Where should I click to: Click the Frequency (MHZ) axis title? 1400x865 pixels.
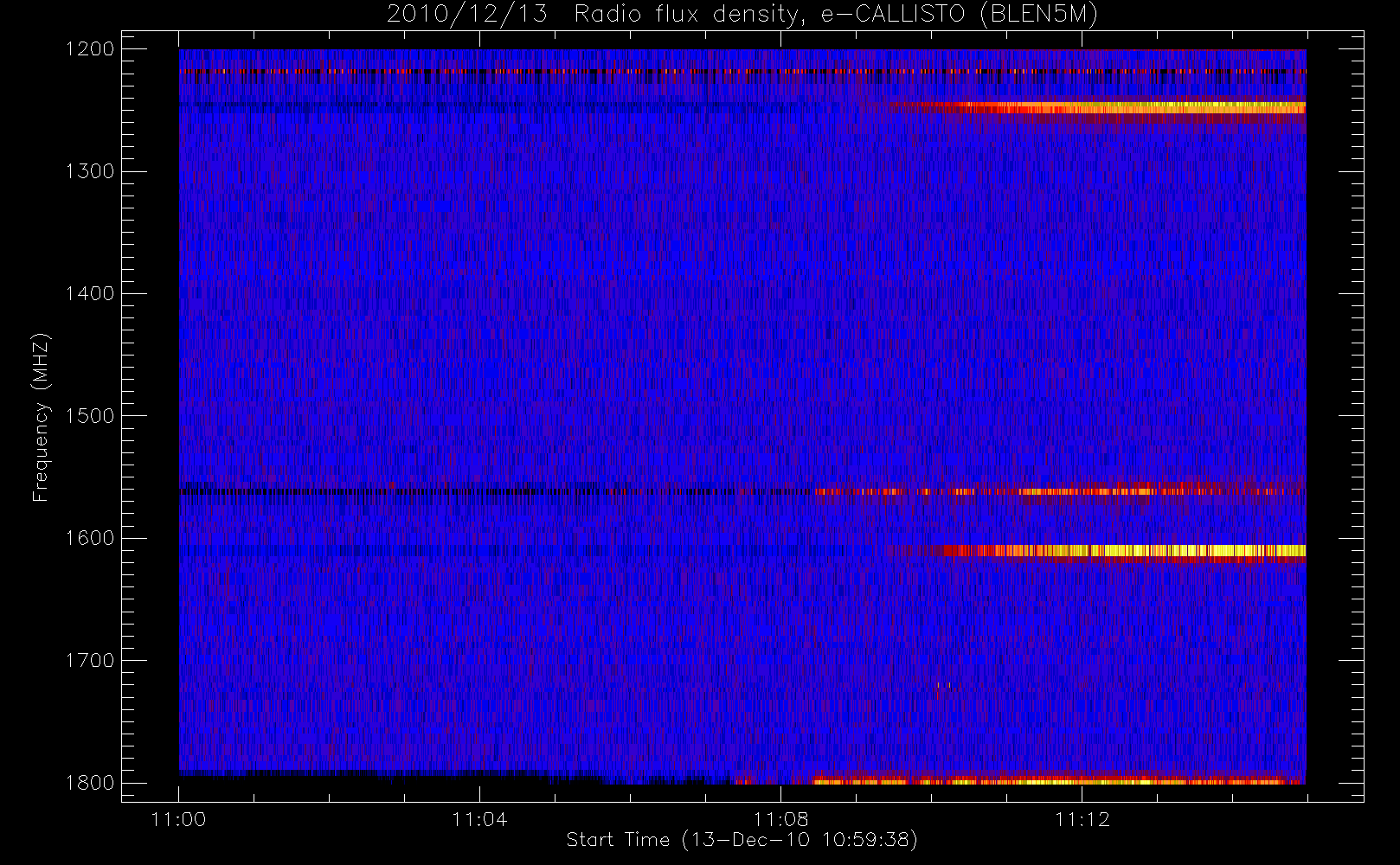pyautogui.click(x=41, y=417)
